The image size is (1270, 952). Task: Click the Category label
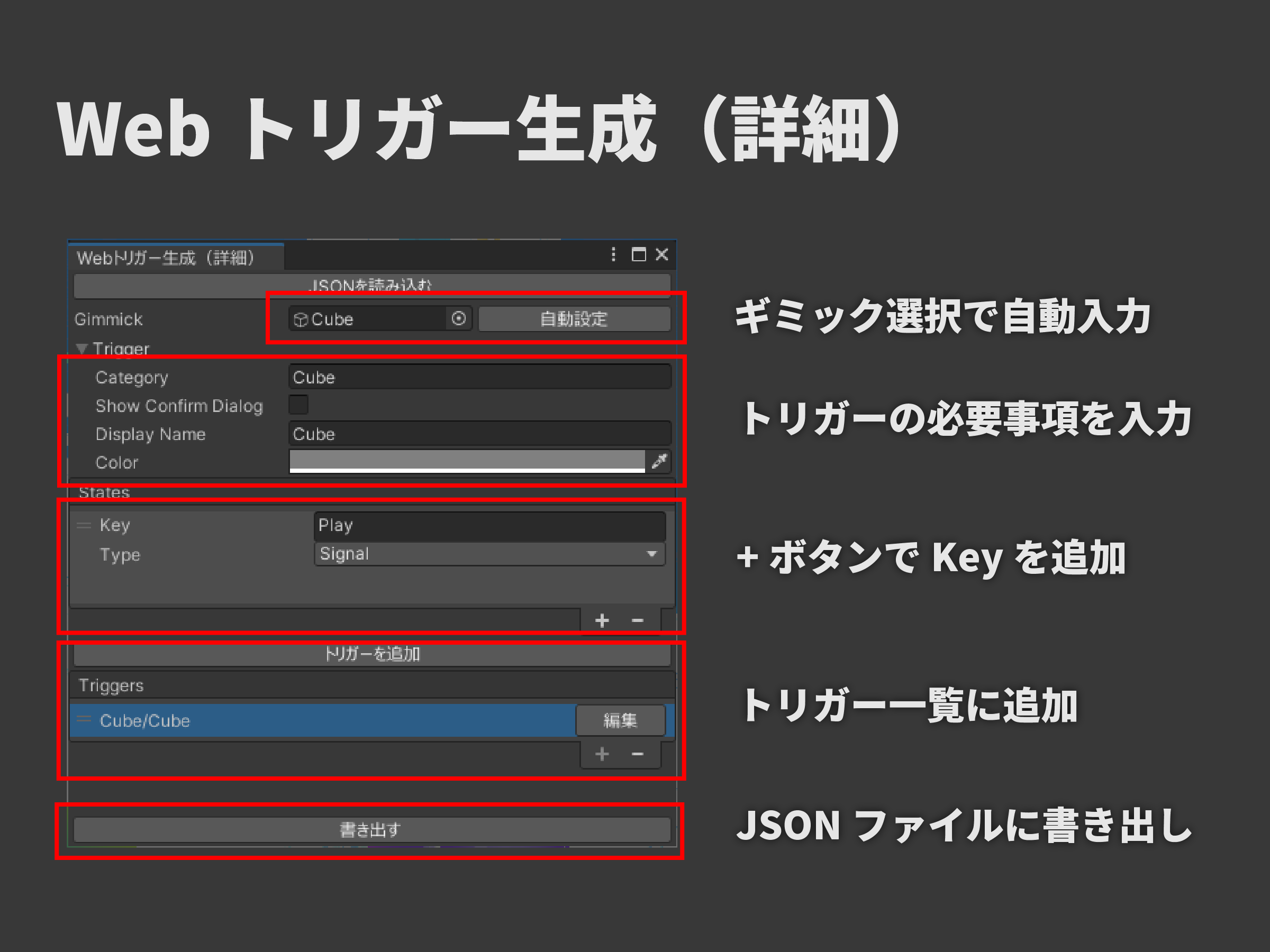131,378
